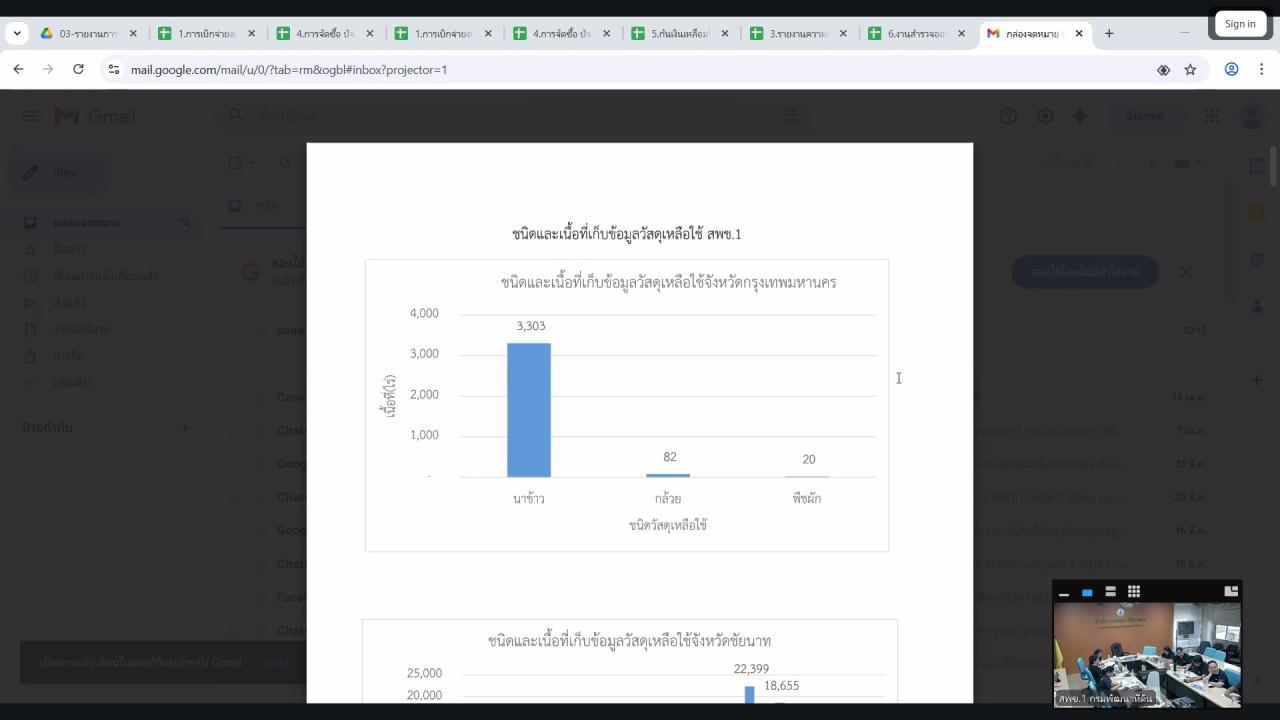
Task: Dismiss the Google banner with the X
Action: pyautogui.click(x=1185, y=272)
